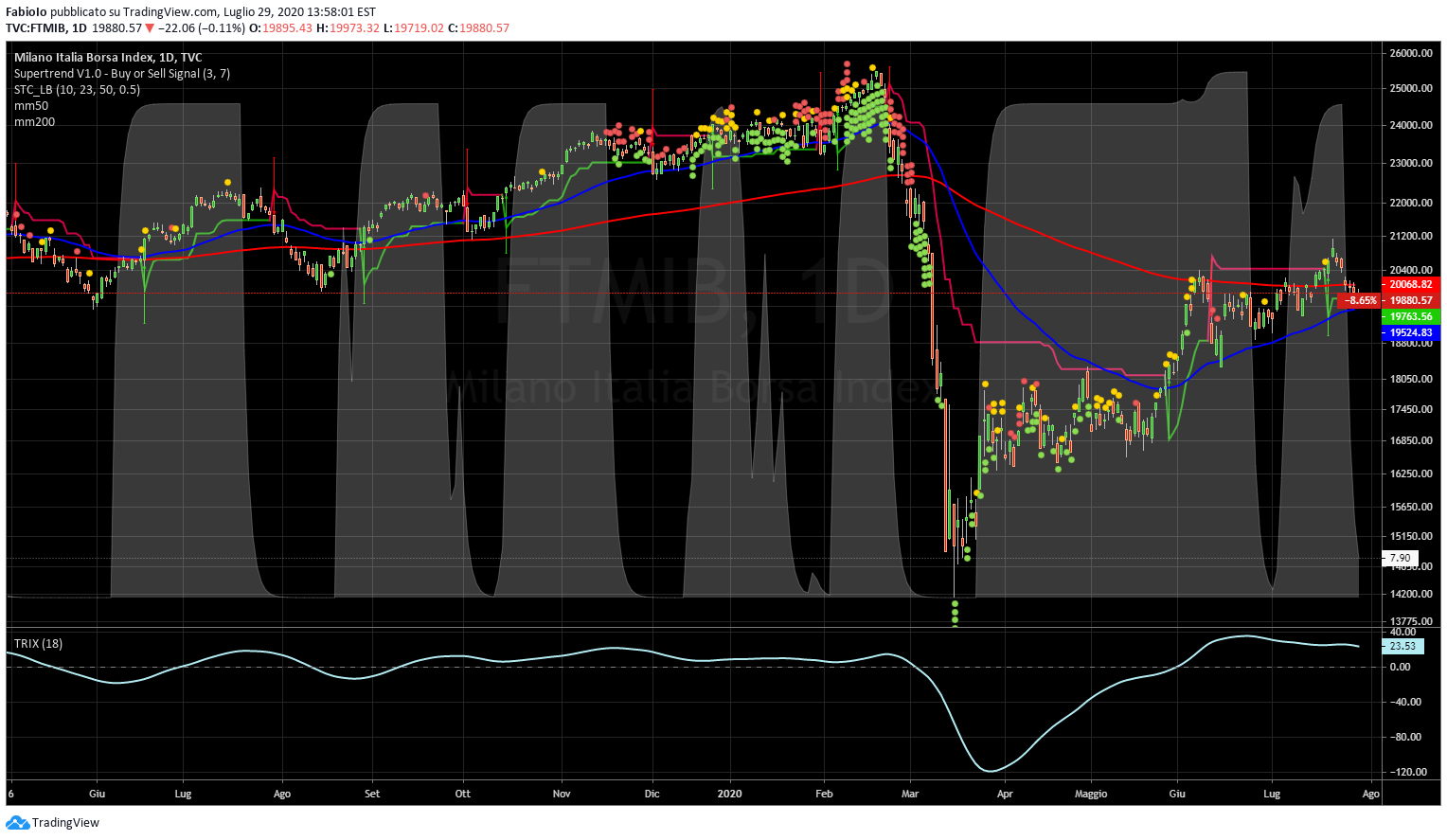Viewport: 1447px width, 840px height.
Task: Click the low value L:19719.02
Action: coord(414,28)
